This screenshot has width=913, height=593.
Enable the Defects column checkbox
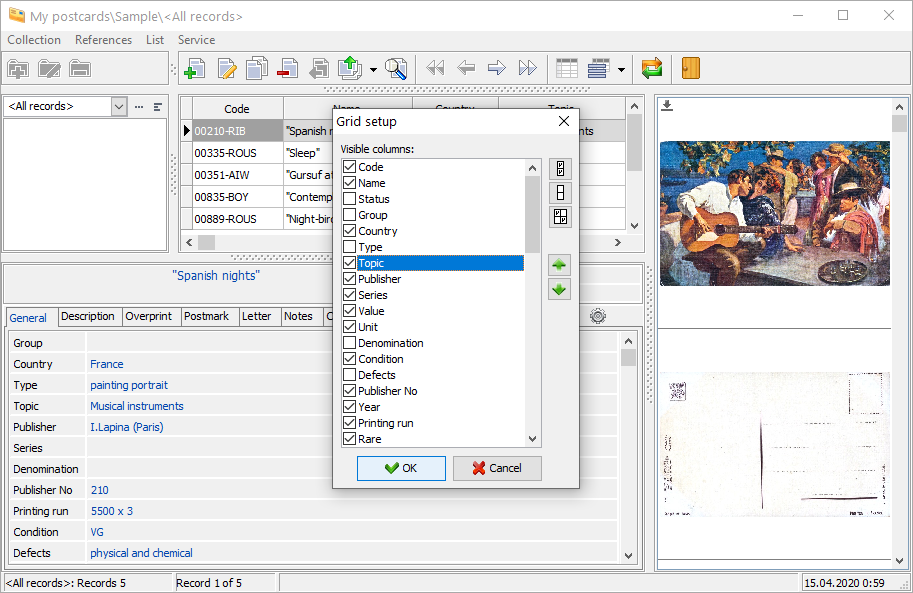click(x=349, y=375)
